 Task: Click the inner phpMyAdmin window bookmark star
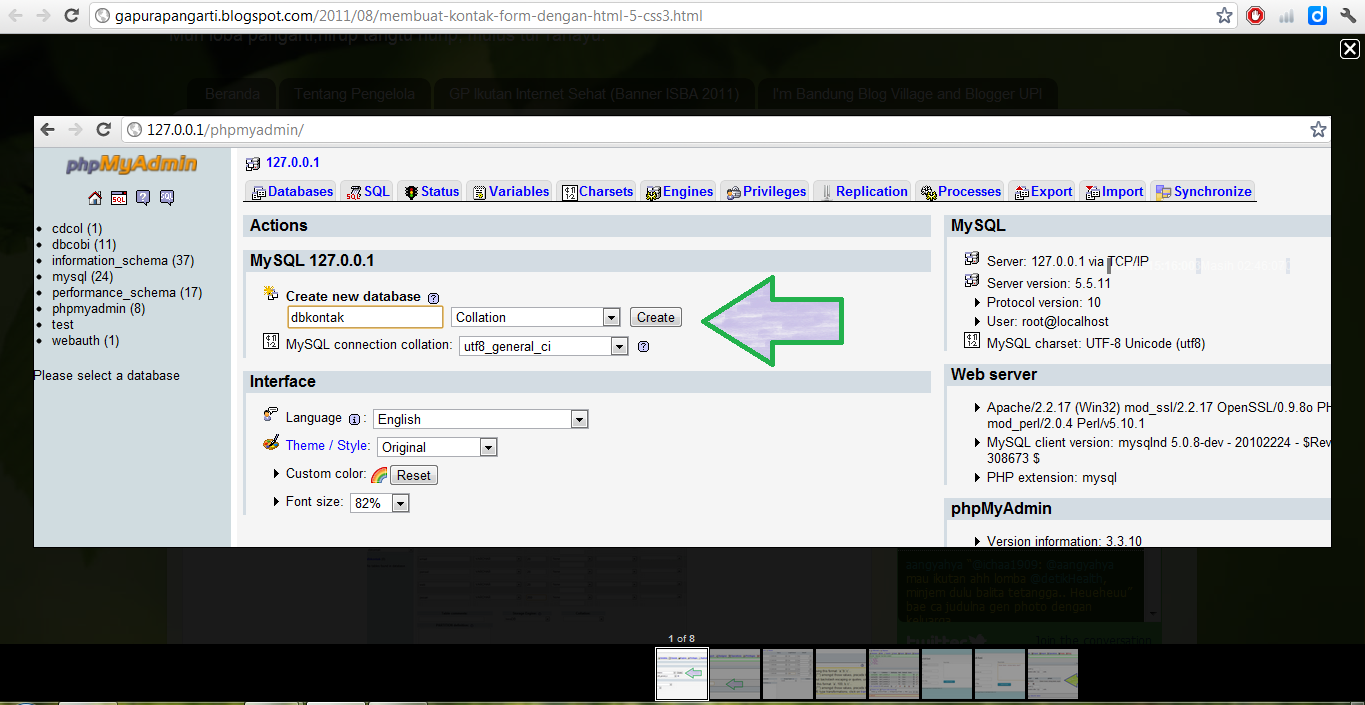pyautogui.click(x=1318, y=129)
